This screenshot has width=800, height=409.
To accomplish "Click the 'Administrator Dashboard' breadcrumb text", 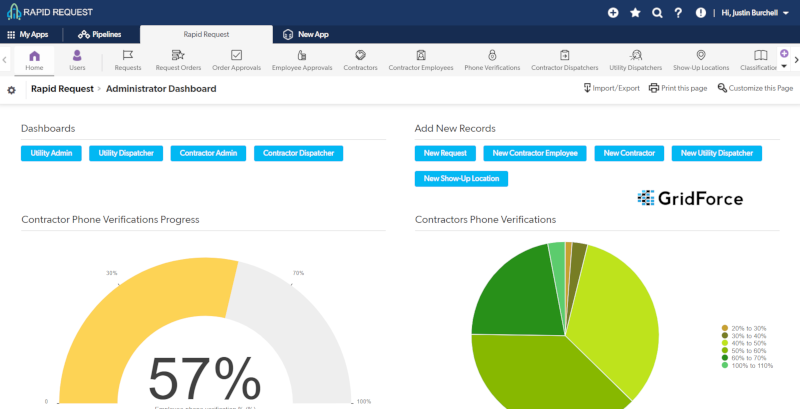I will click(161, 89).
